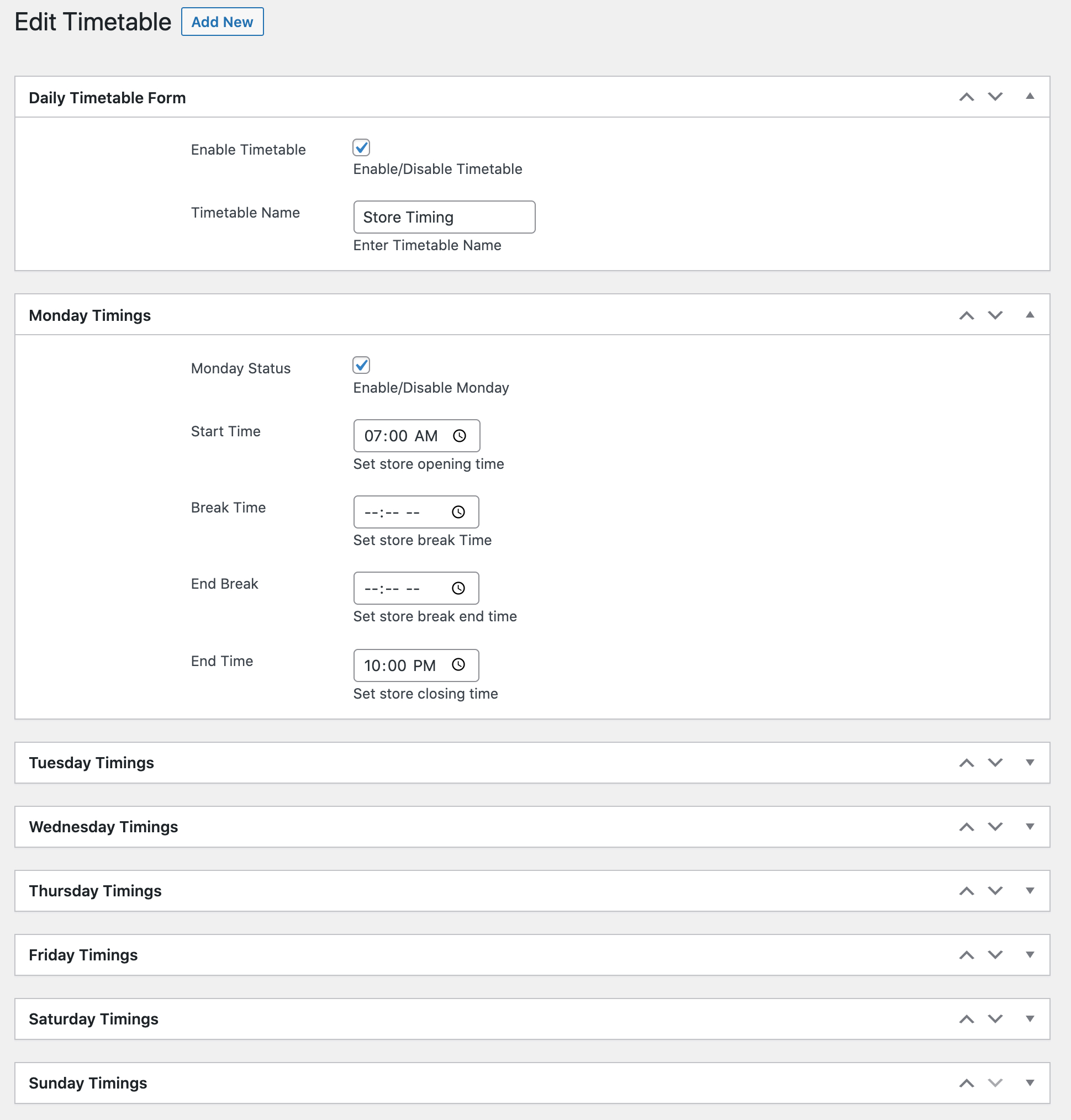Open the clock picker for Start Time
Viewport: 1071px width, 1120px height.
(459, 436)
